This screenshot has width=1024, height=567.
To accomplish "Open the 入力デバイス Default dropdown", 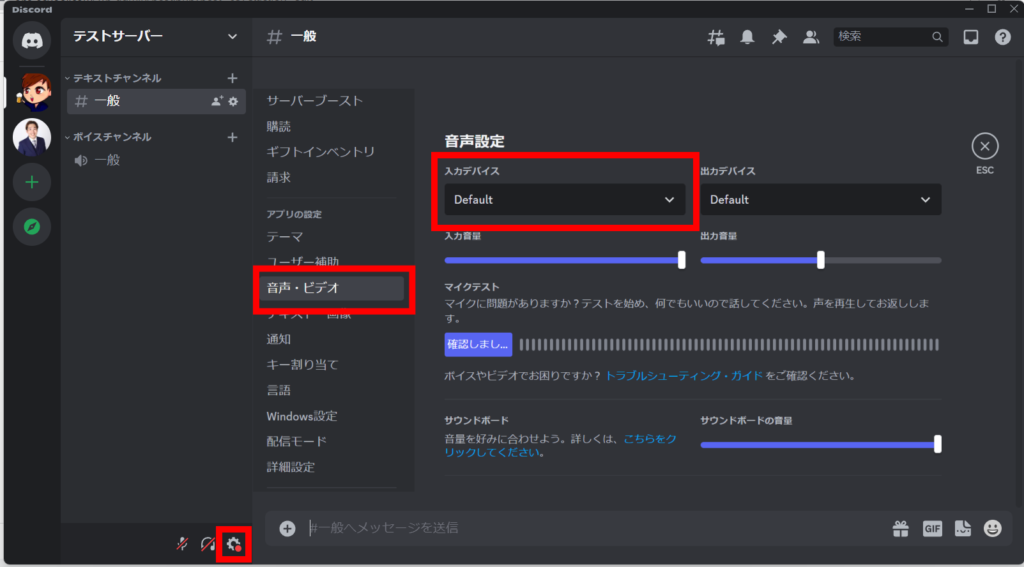I will pyautogui.click(x=565, y=199).
